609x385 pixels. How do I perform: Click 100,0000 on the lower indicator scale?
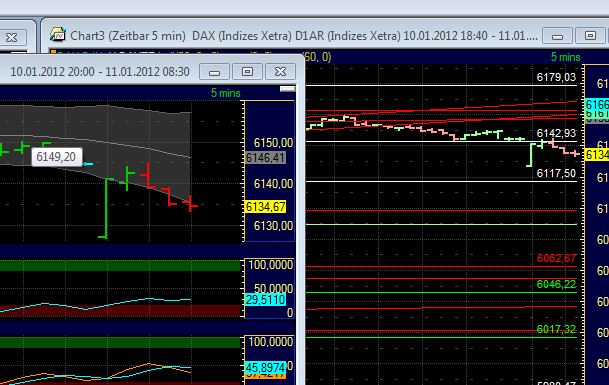point(271,342)
